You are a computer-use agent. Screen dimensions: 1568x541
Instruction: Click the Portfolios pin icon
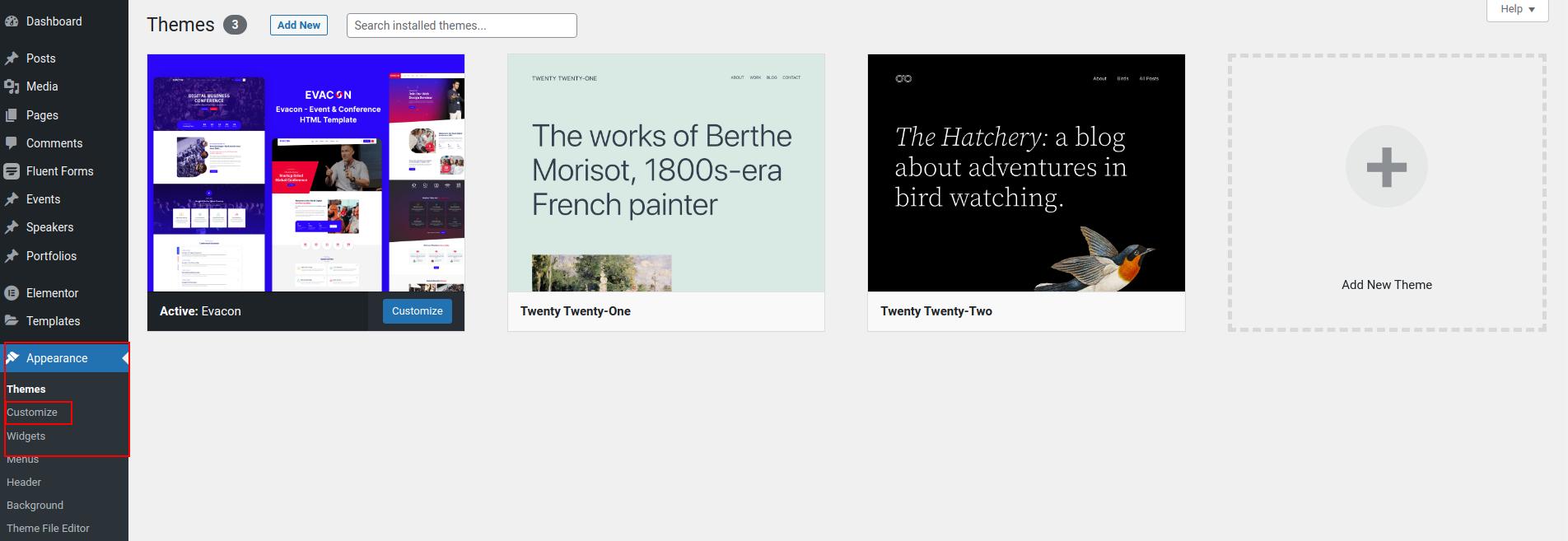(12, 256)
